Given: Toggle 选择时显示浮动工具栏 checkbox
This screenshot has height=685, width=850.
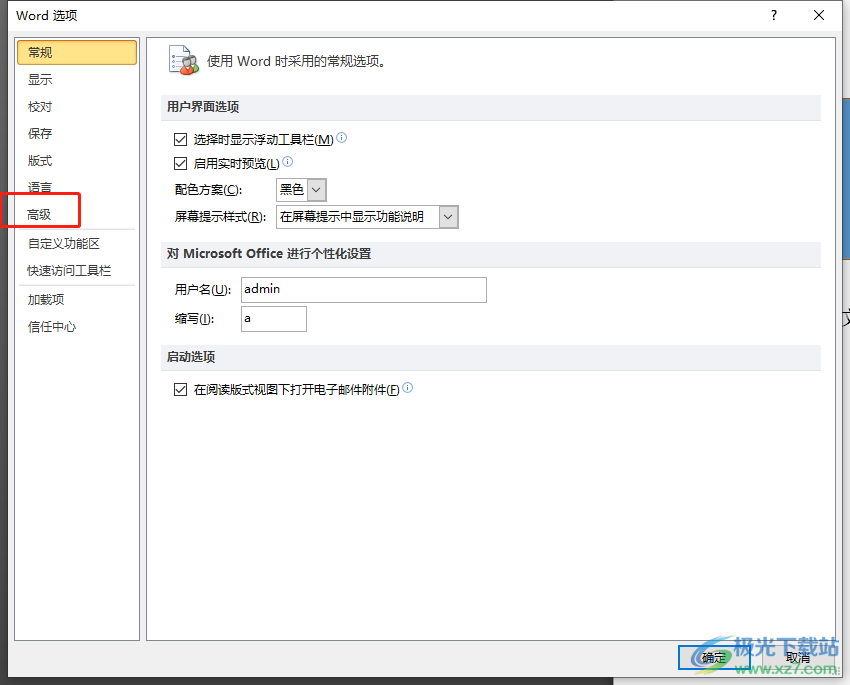Looking at the screenshot, I should click(181, 140).
